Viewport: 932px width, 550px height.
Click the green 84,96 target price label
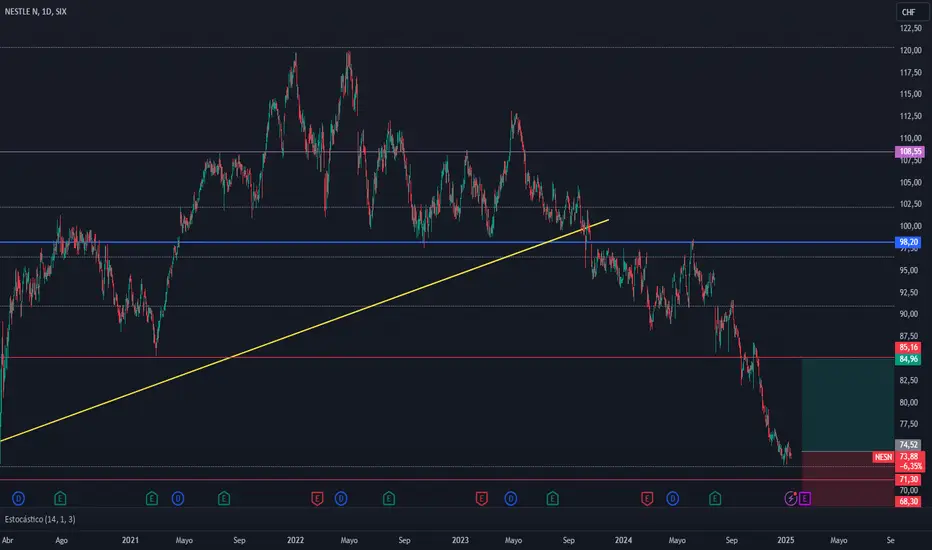908,359
